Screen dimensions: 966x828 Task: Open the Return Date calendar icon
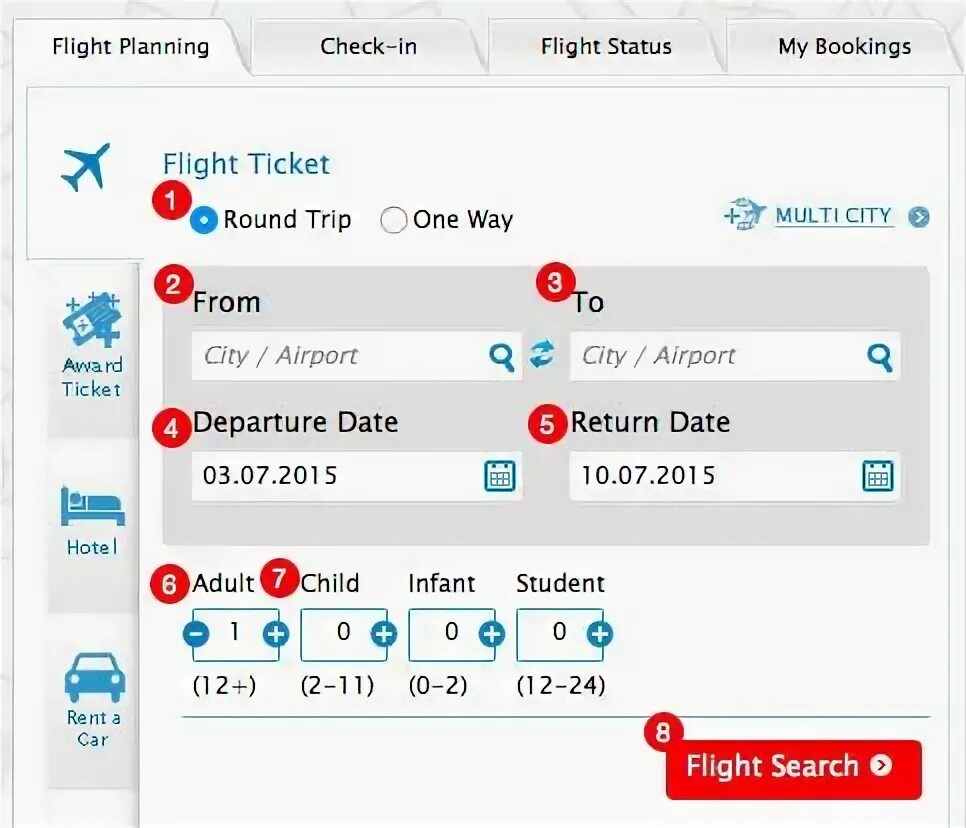878,476
